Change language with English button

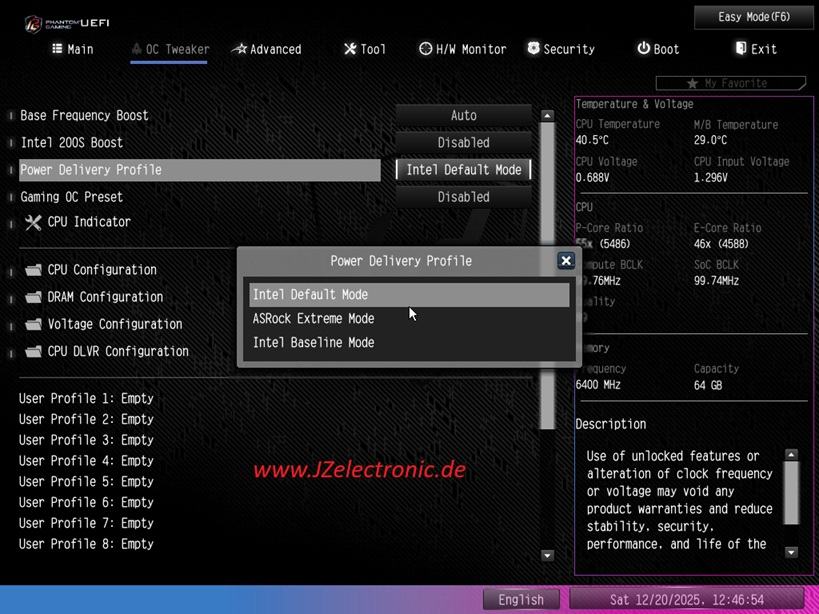[521, 599]
